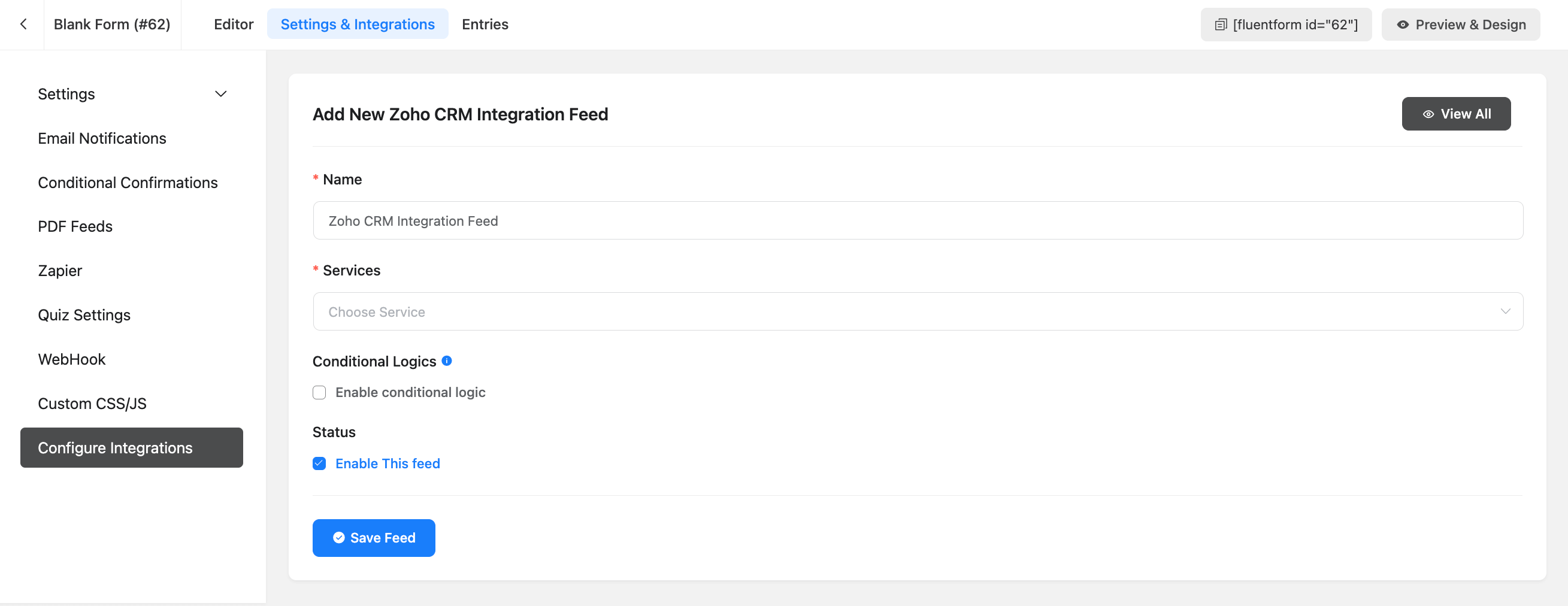Open Custom CSS/JS in the sidebar
The width and height of the screenshot is (1568, 606).
(92, 404)
